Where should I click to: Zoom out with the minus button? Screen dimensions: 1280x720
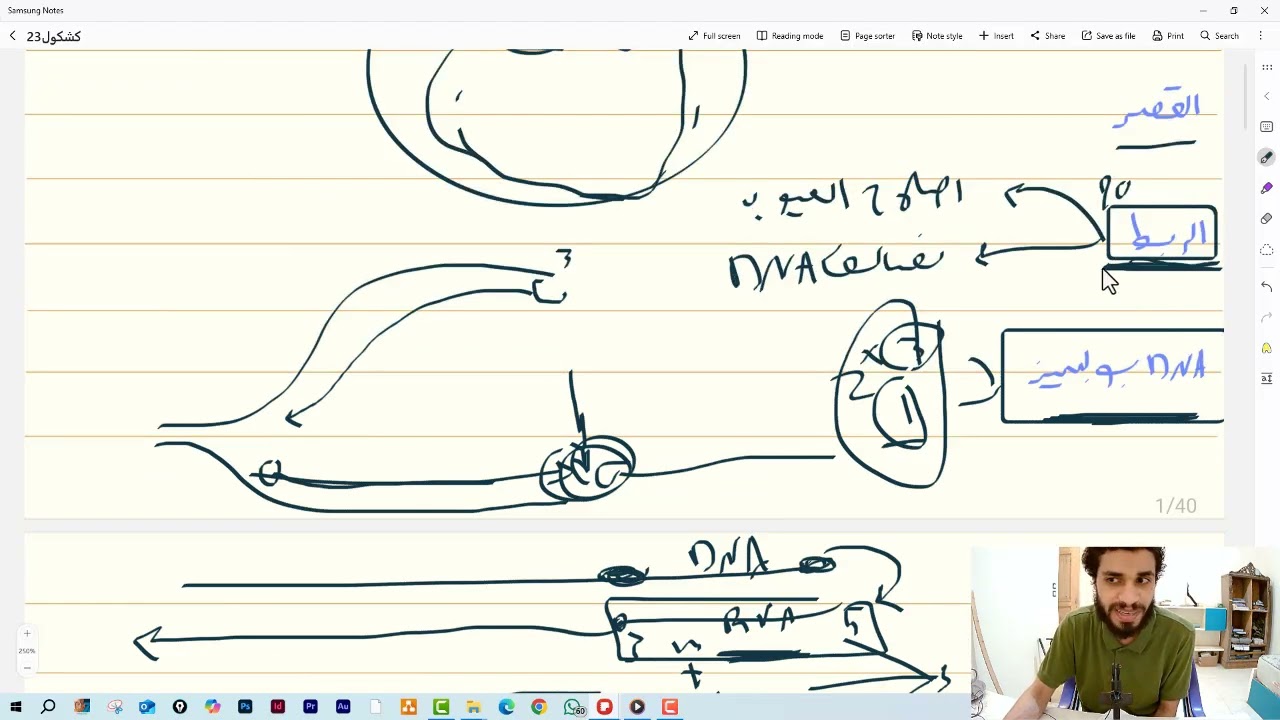(27, 668)
